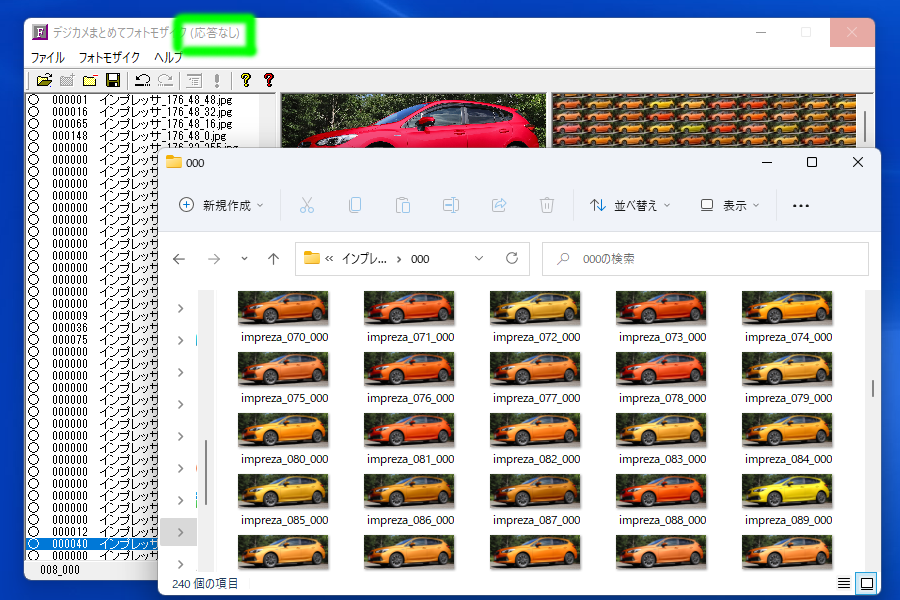Open the 表示 view dropdown
This screenshot has height=600, width=900.
(730, 205)
